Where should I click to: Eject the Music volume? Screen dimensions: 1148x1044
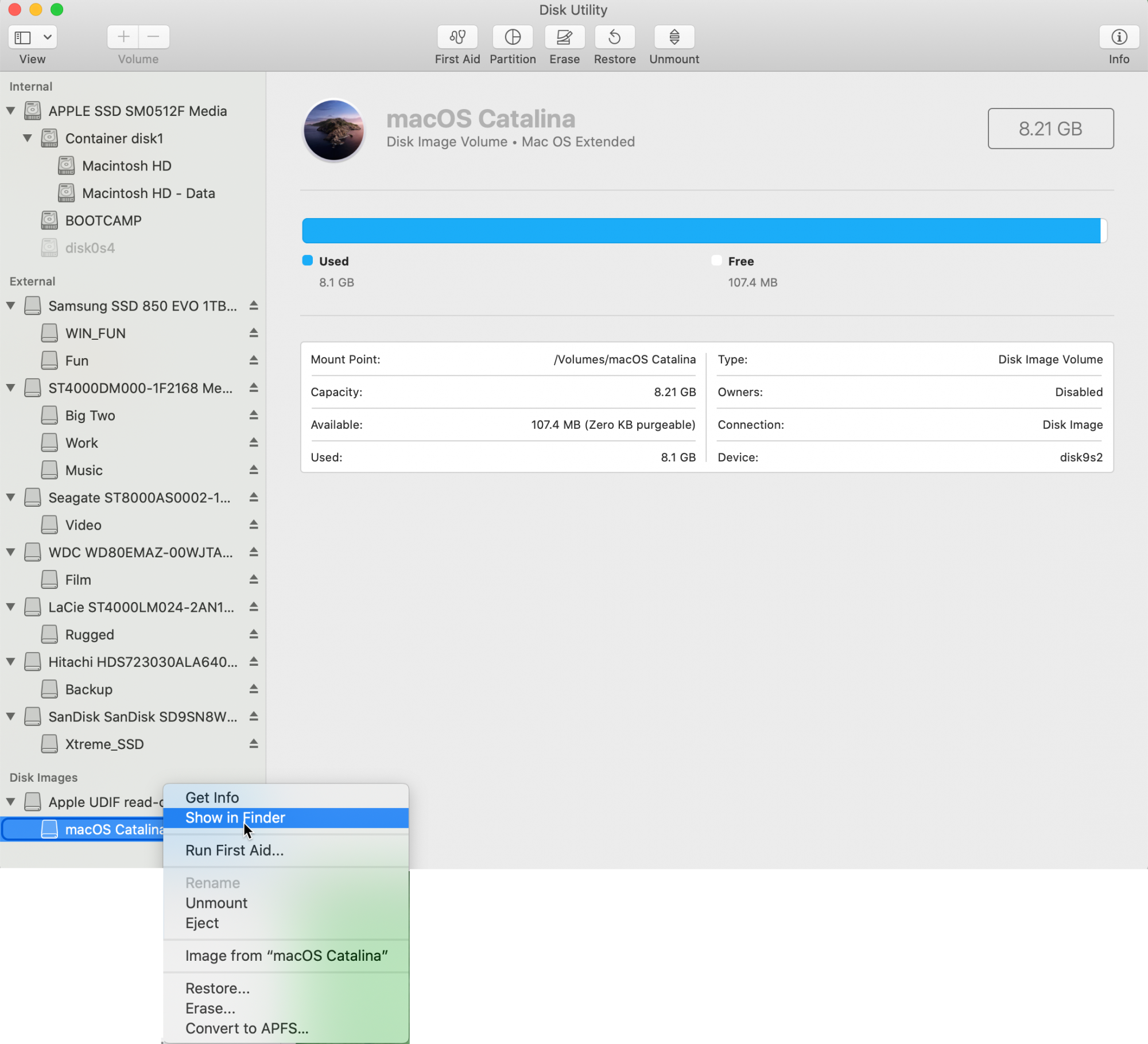(253, 470)
